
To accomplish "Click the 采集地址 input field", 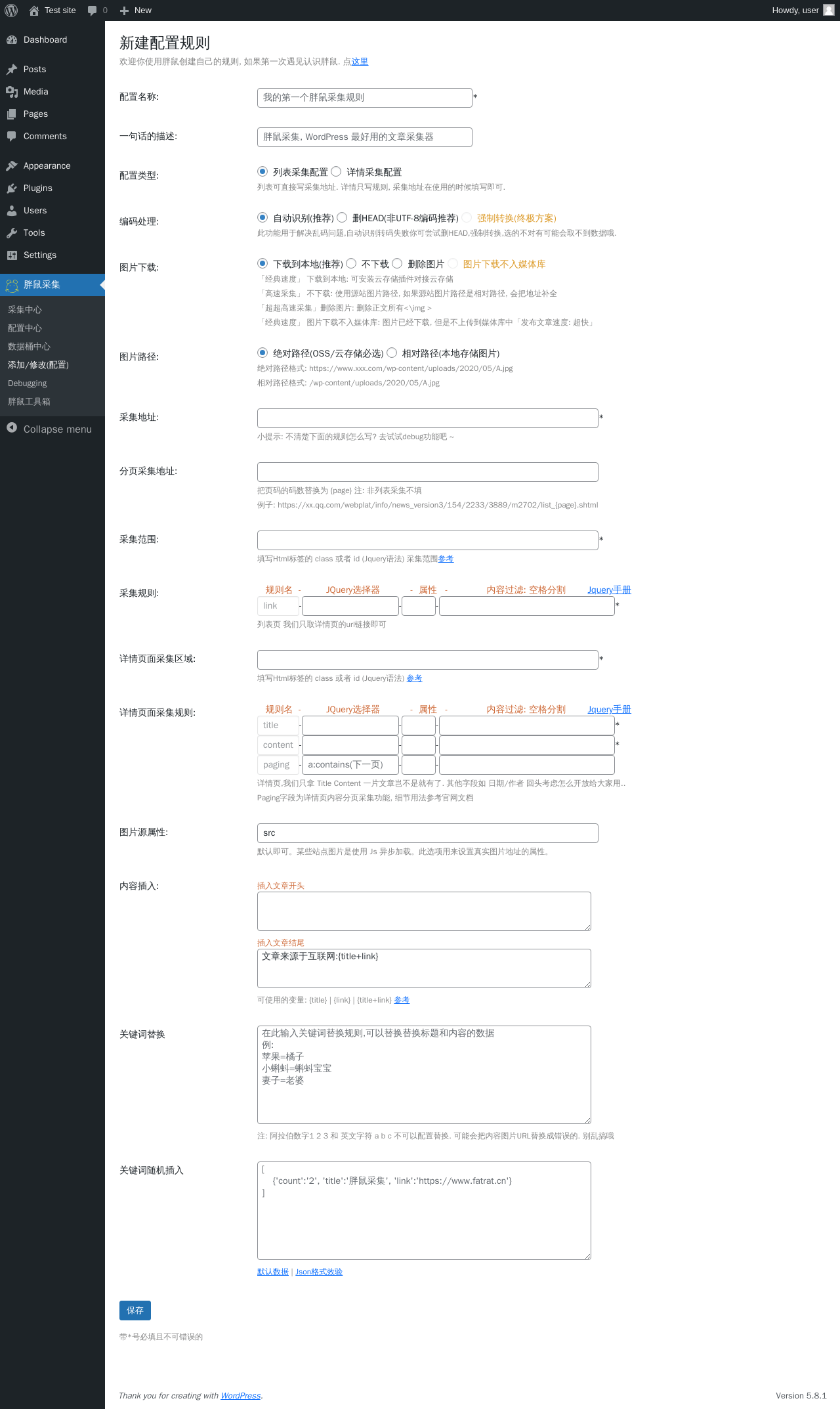I will click(428, 418).
